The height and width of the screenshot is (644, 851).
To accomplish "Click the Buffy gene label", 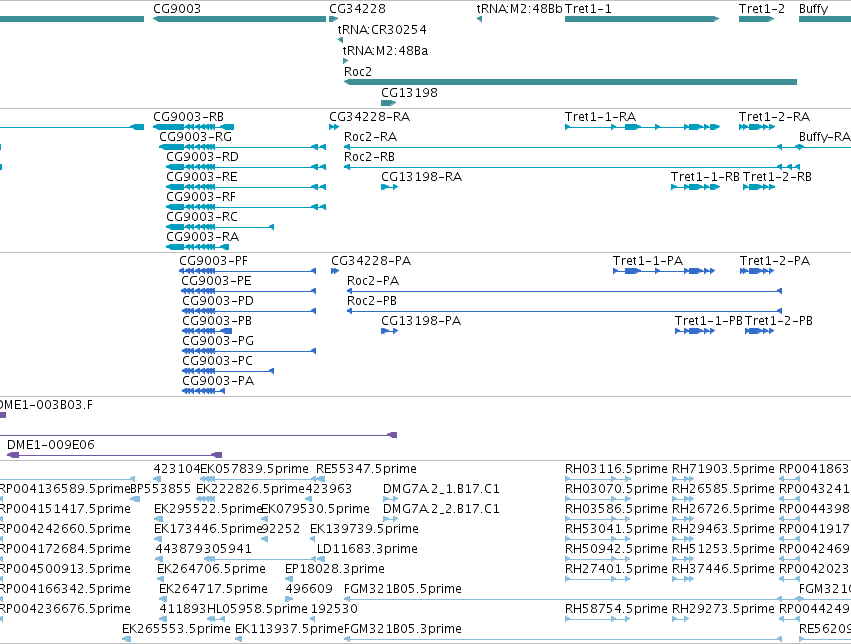I will 813,9.
